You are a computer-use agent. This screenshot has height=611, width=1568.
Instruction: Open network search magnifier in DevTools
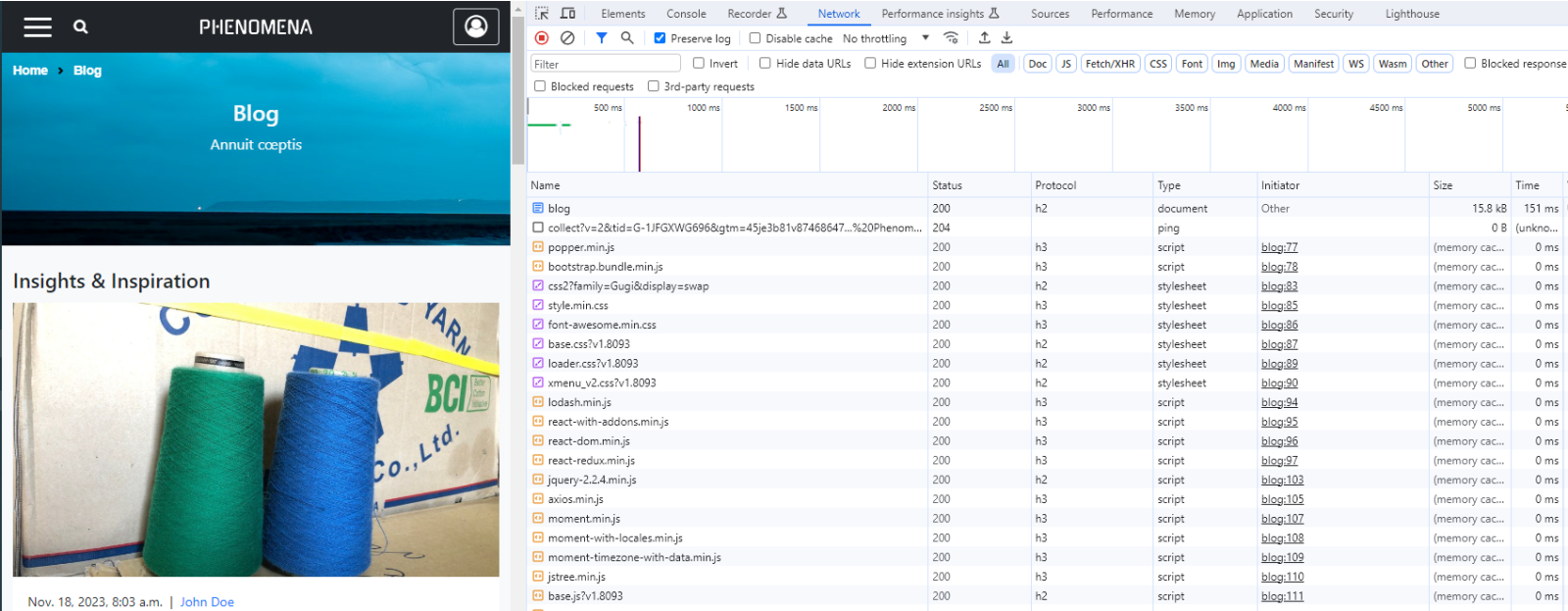[627, 38]
